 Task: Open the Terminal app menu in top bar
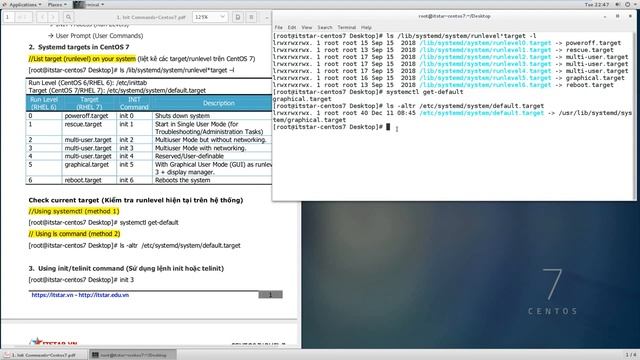(x=89, y=4)
